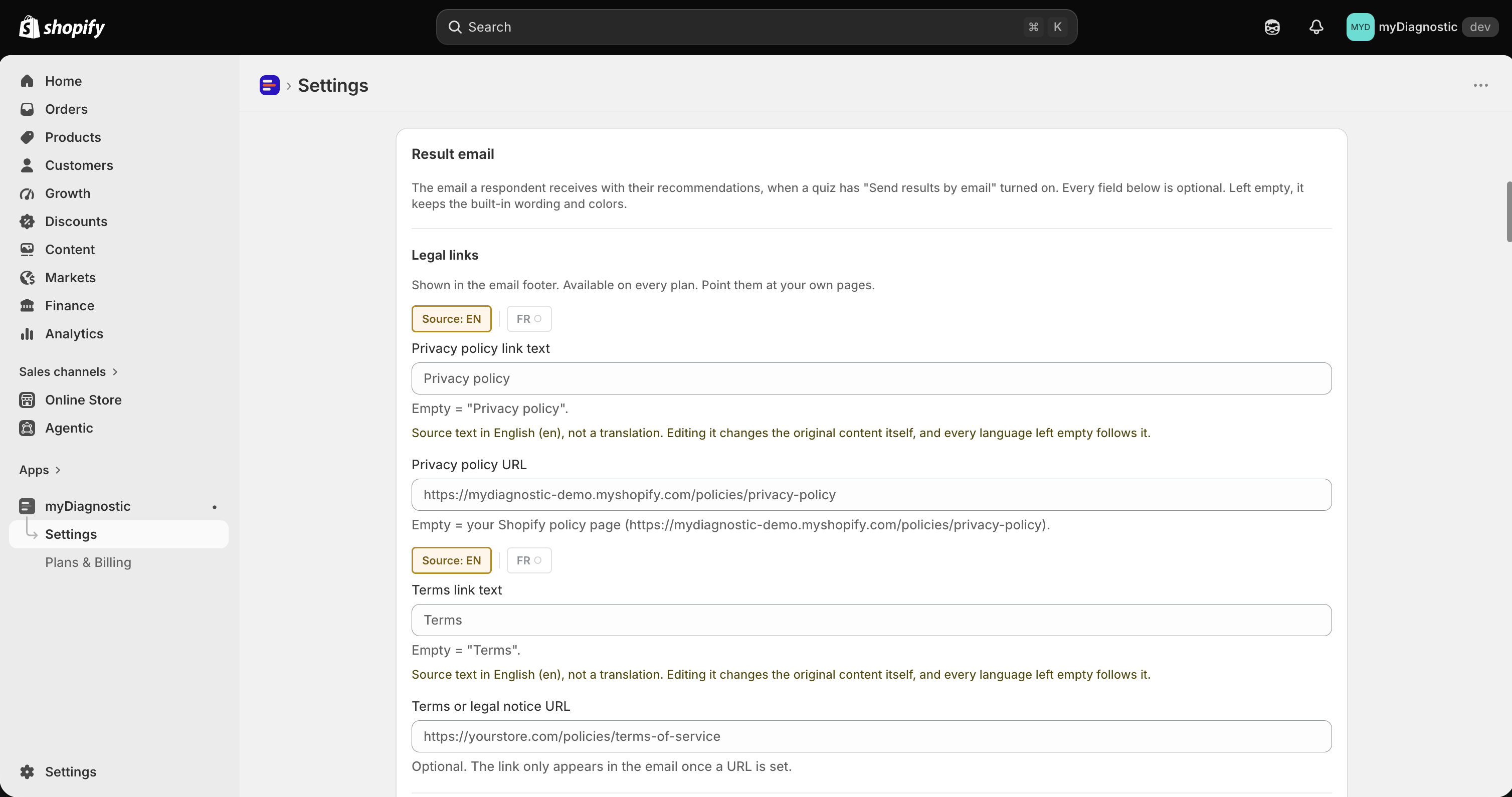Viewport: 1512px width, 797px height.
Task: Click the "Result email" heading
Action: 453,154
